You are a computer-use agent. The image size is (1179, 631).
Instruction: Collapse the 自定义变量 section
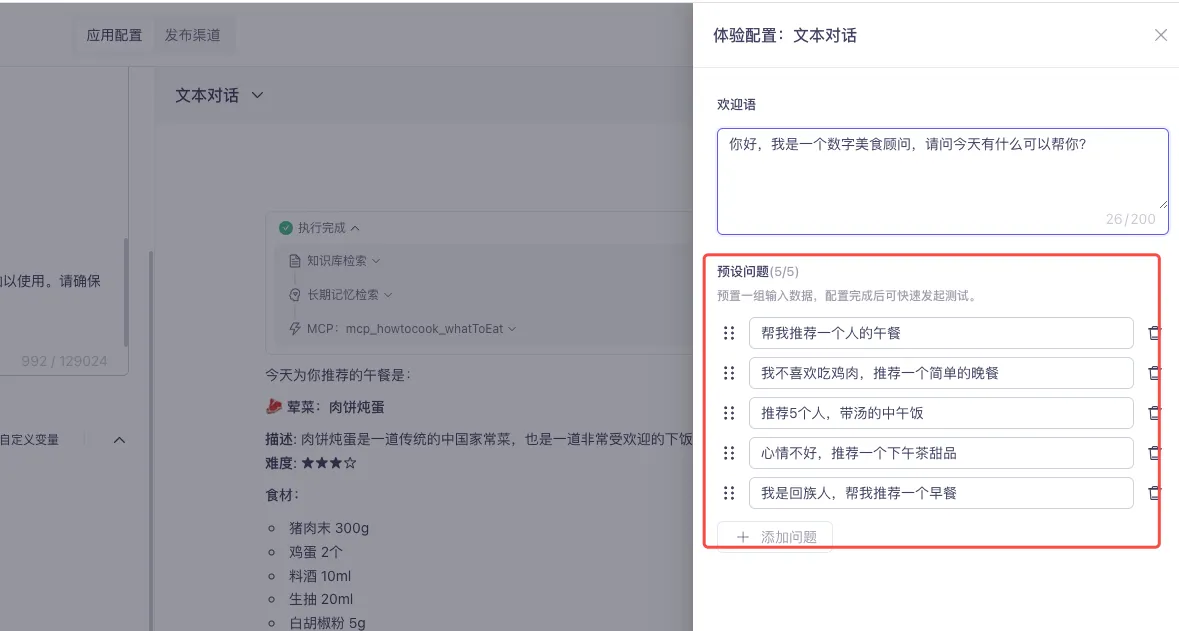[x=119, y=440]
